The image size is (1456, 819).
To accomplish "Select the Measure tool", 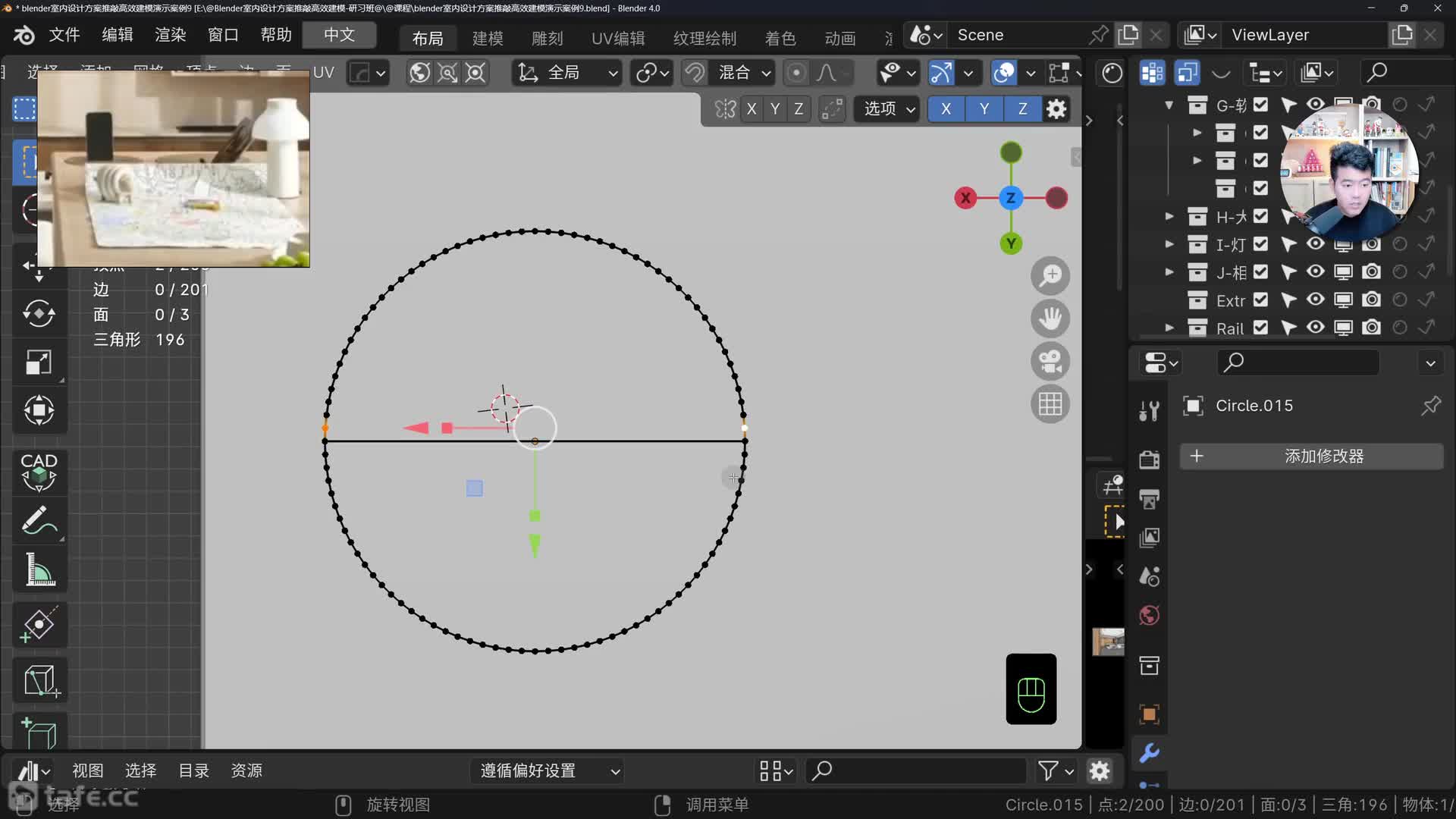I will coord(39,570).
